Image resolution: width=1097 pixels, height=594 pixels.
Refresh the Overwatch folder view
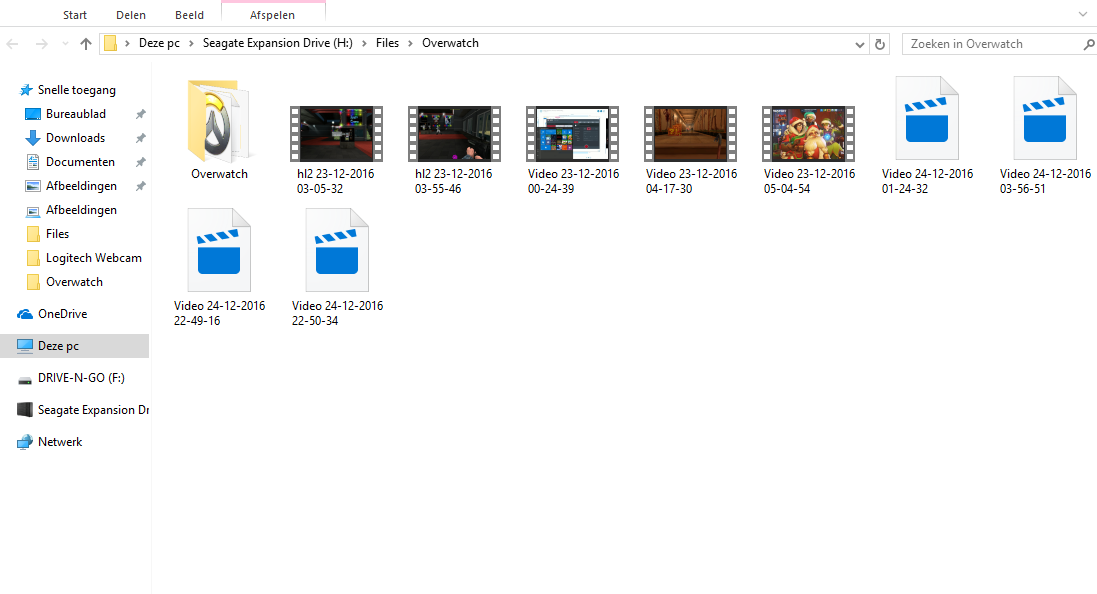(879, 44)
